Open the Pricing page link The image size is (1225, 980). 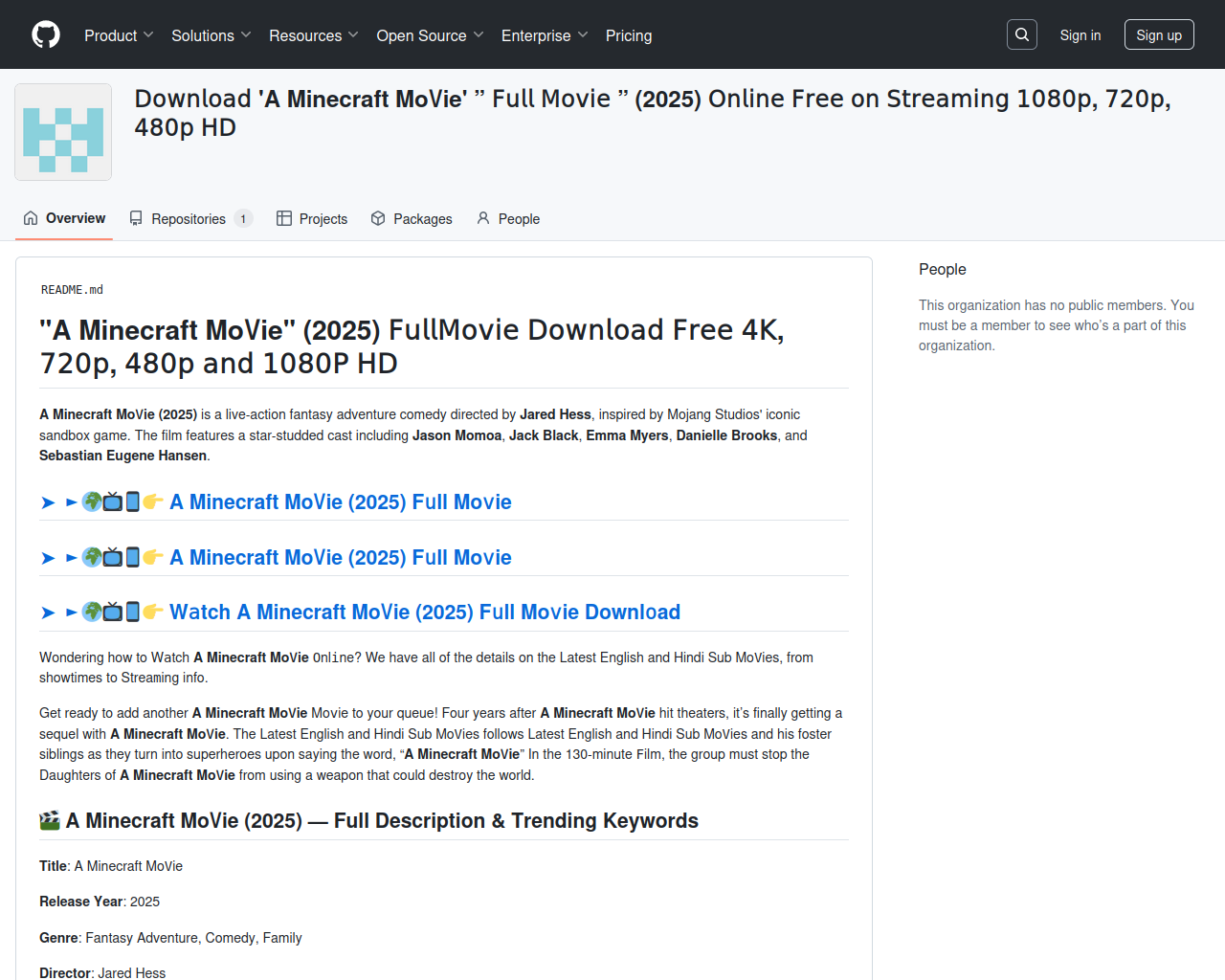click(x=629, y=35)
